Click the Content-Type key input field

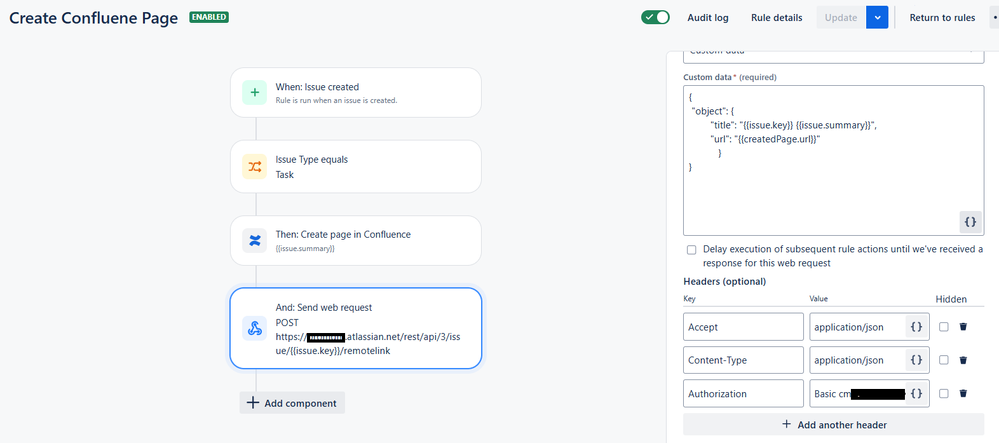[x=744, y=360]
